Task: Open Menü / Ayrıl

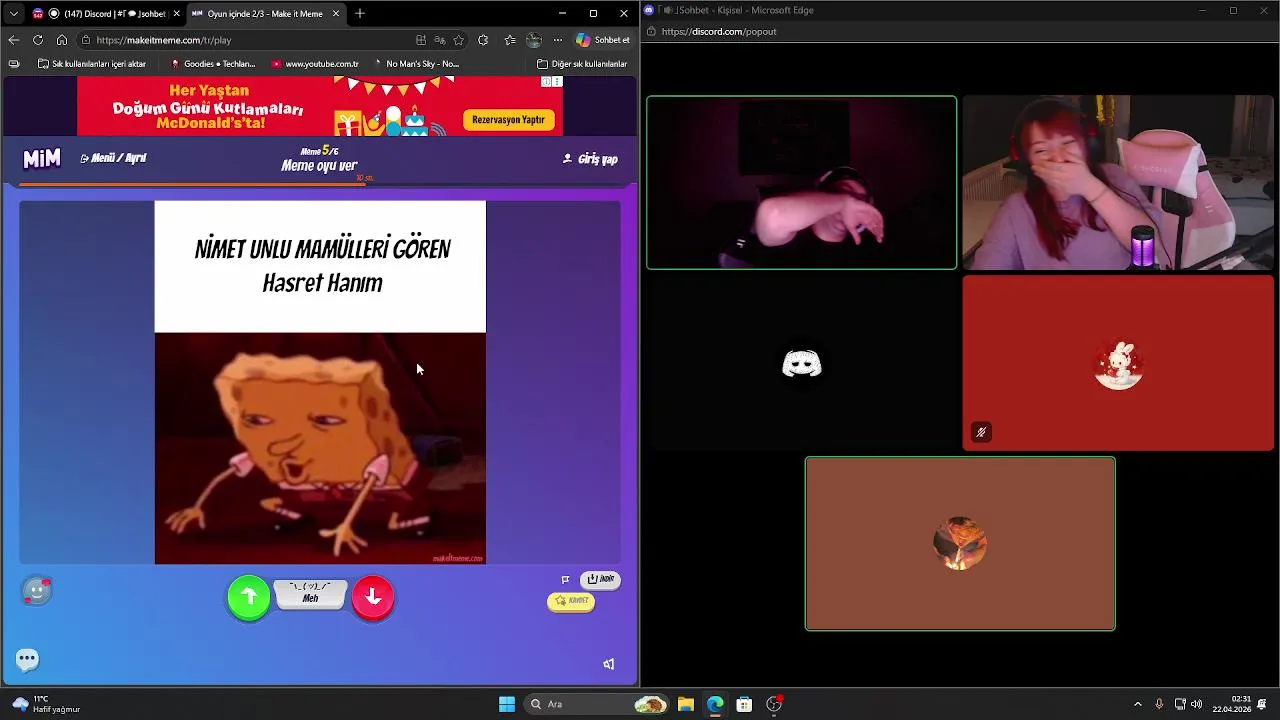Action: tap(113, 158)
